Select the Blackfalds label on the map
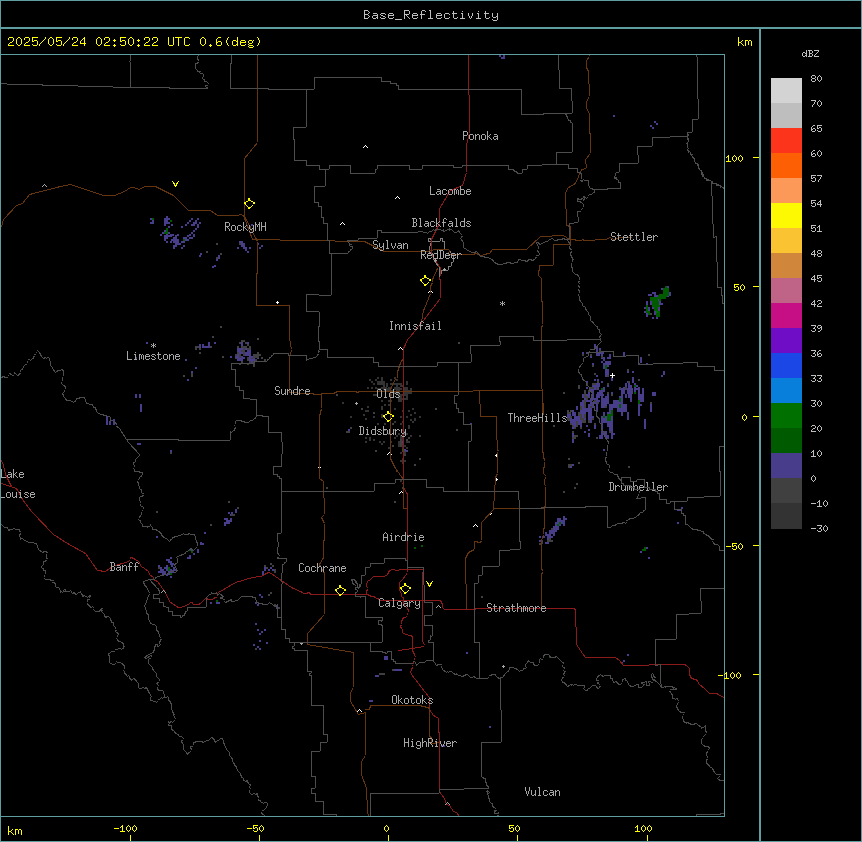The width and height of the screenshot is (862, 842). pos(441,223)
